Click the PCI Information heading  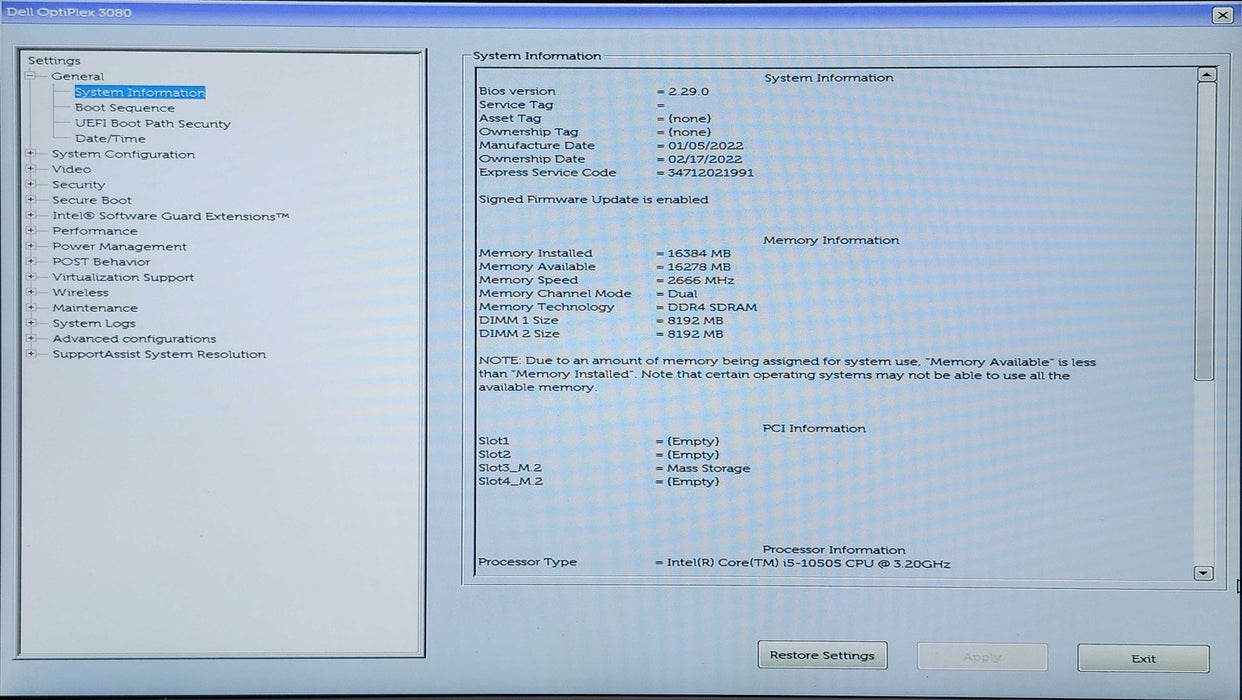(814, 429)
